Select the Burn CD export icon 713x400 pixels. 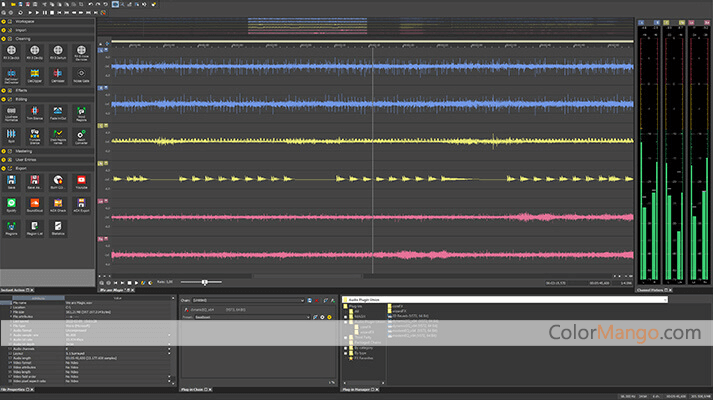point(58,182)
